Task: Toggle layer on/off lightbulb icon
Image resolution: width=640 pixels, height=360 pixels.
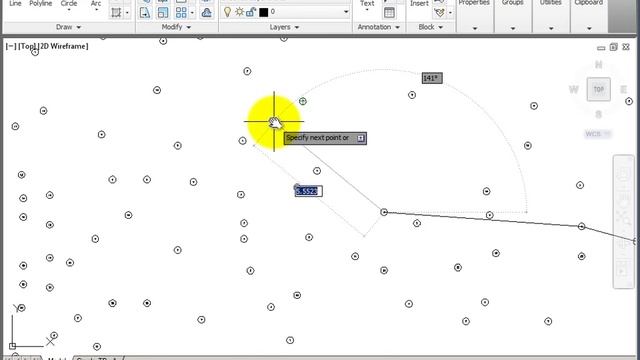Action: tap(227, 12)
